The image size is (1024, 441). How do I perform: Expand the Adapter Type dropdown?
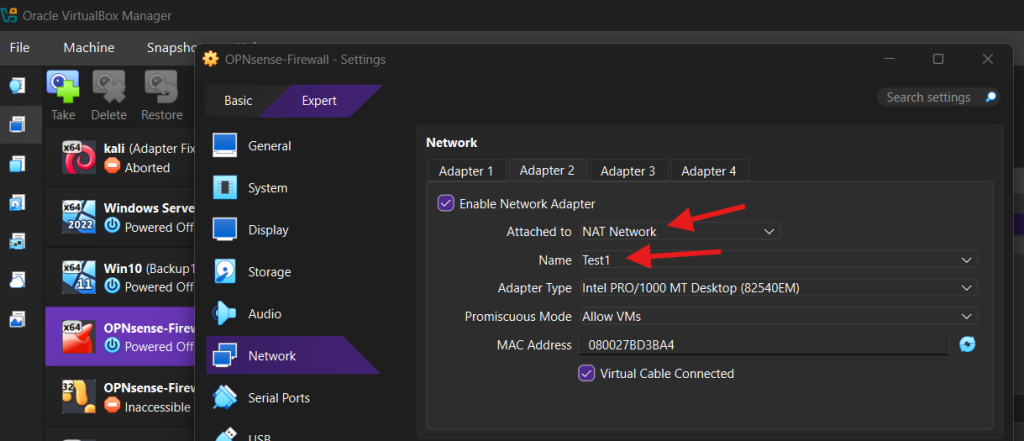[777, 288]
